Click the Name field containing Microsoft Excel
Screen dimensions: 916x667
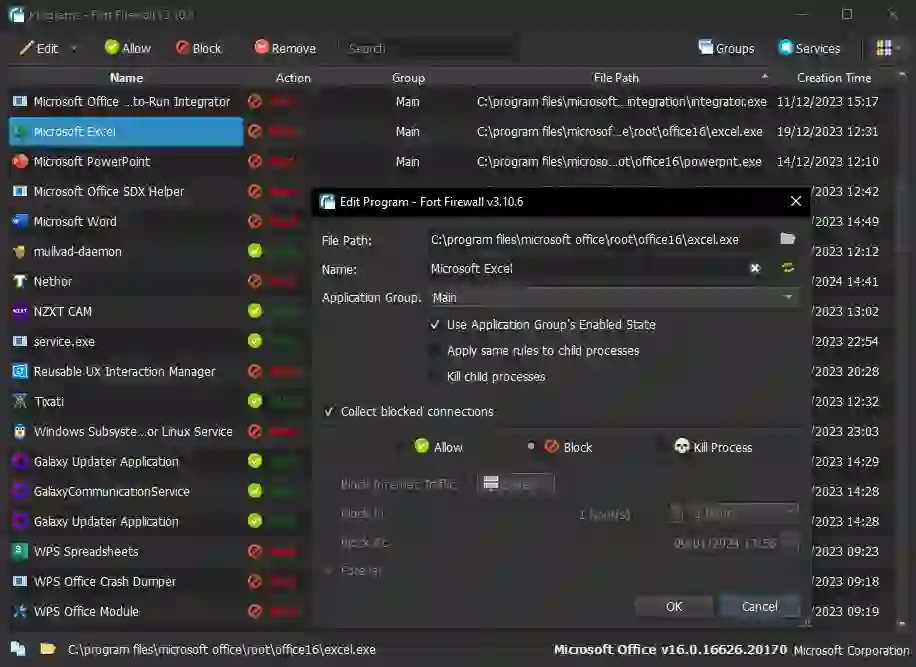pos(587,269)
